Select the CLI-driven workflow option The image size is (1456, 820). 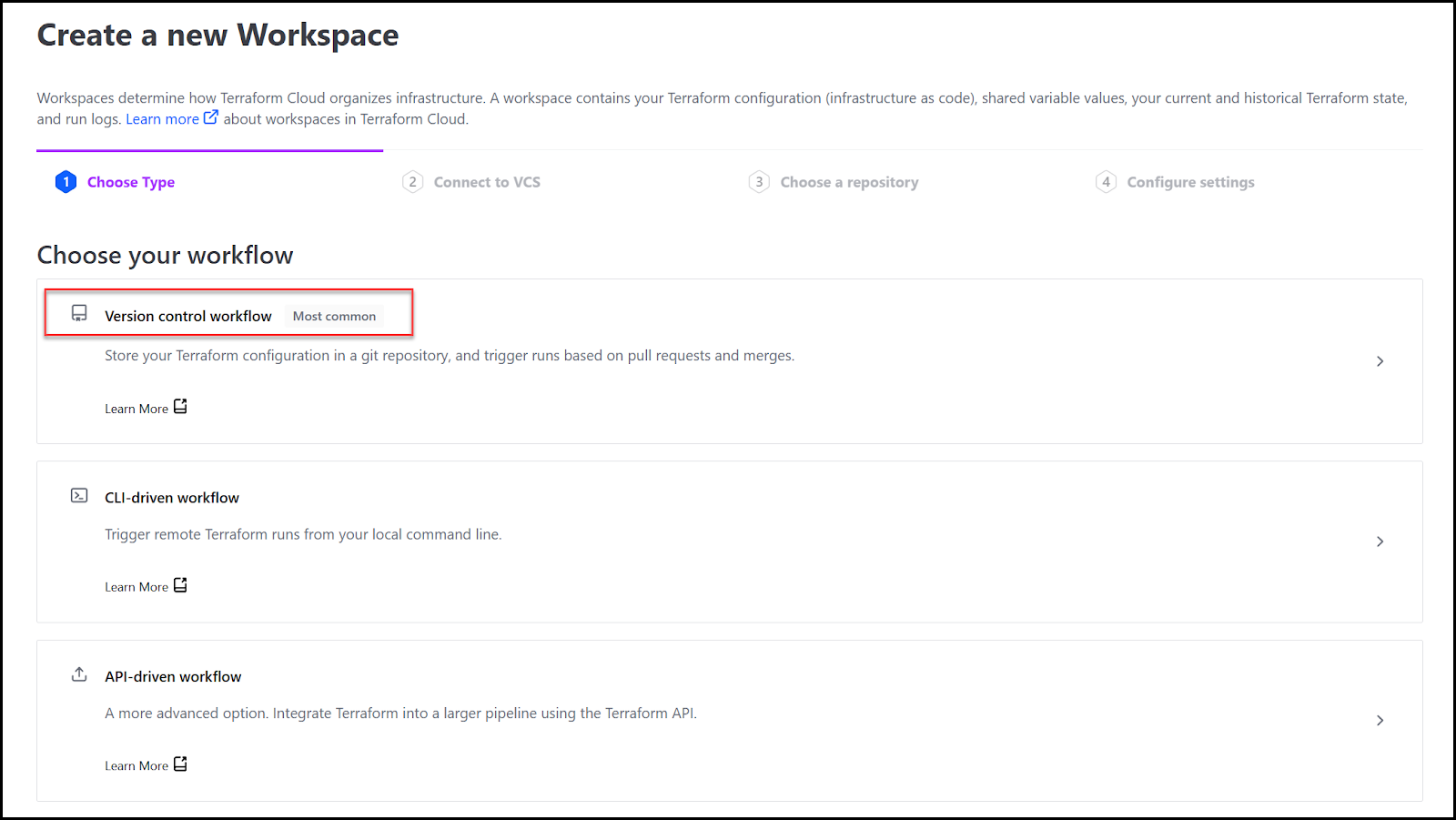point(172,497)
